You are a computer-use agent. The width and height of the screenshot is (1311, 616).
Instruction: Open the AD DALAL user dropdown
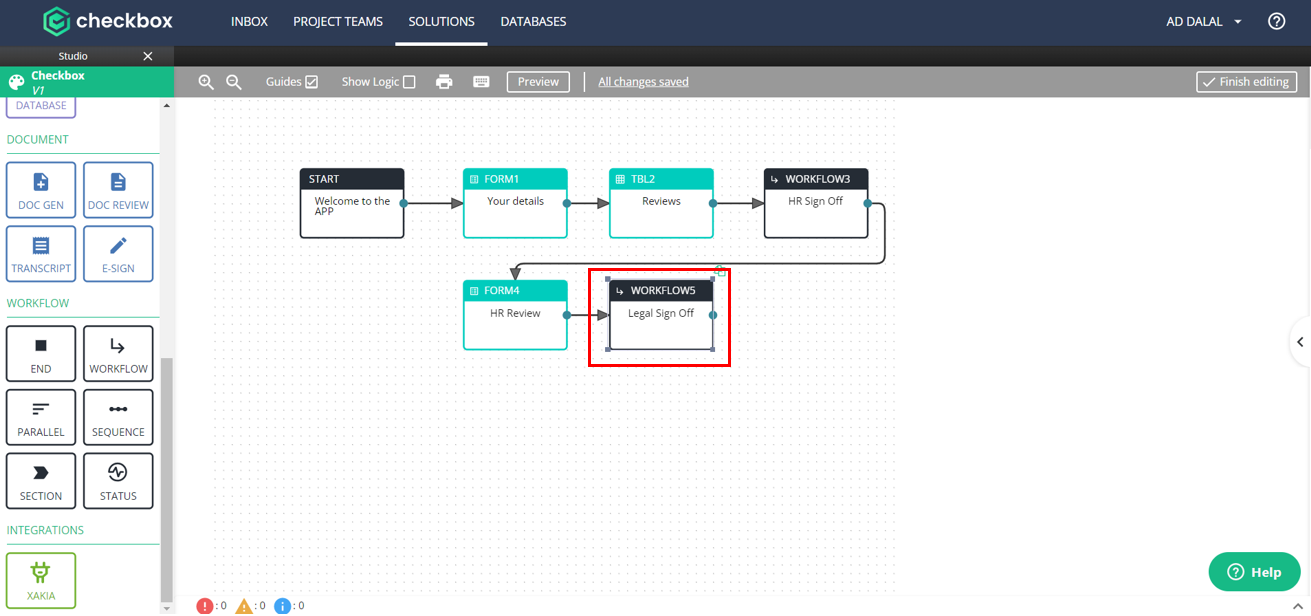[1204, 21]
